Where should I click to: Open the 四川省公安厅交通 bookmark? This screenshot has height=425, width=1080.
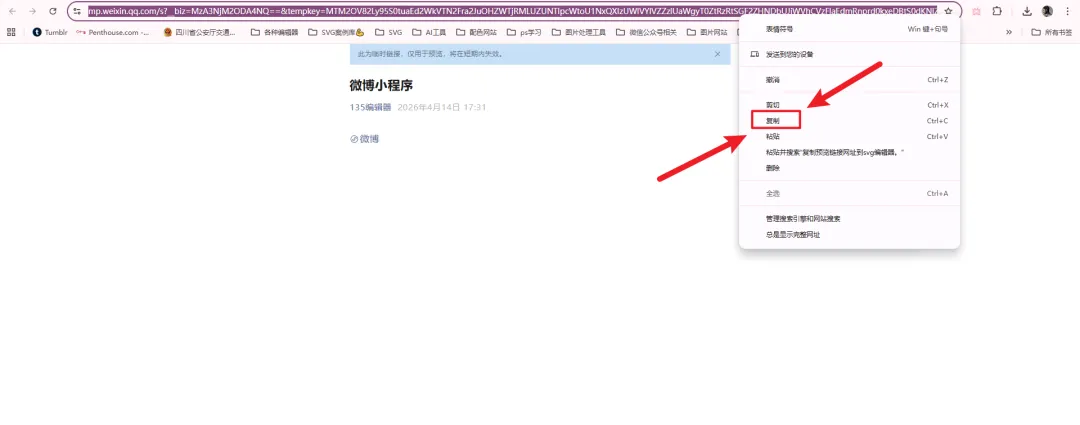click(x=200, y=32)
